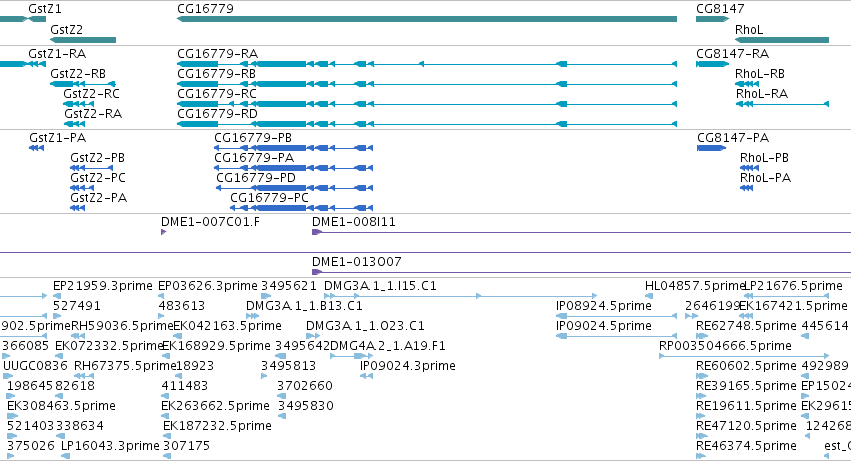This screenshot has width=851, height=461.
Task: Click the CG16779-PA label
Action: pos(254,157)
